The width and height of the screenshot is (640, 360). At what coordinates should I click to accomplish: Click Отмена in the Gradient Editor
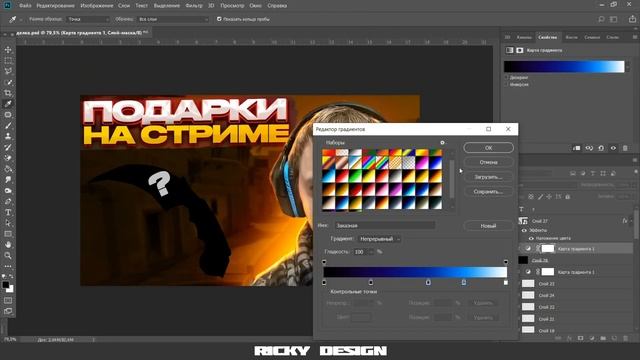point(489,162)
